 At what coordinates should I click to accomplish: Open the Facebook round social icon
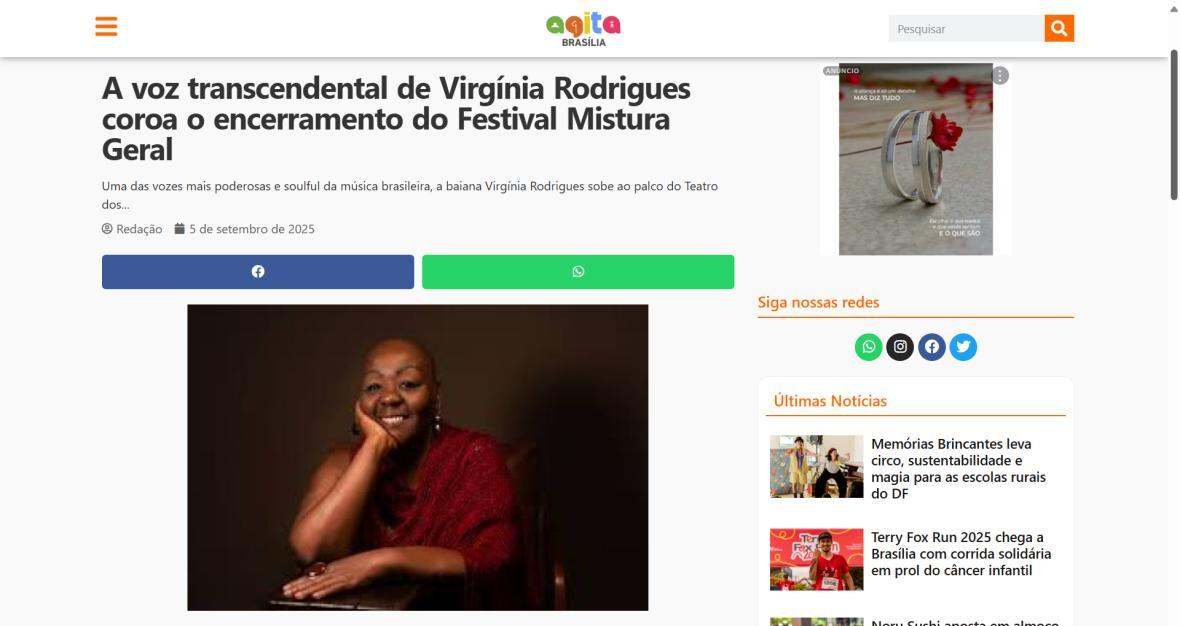(x=932, y=347)
